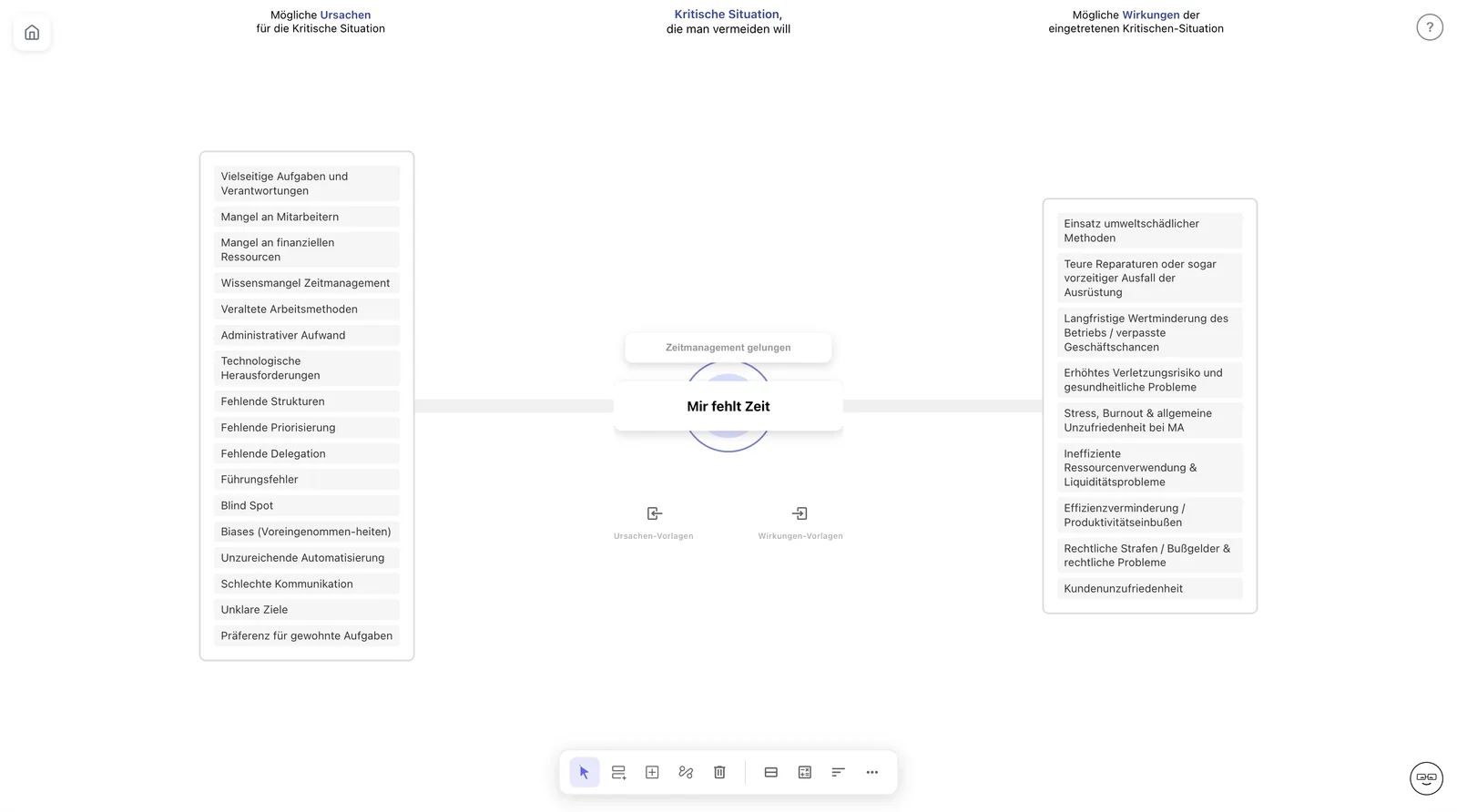
Task: Select 'Fehlende Priorisierung' cause
Action: [x=307, y=428]
